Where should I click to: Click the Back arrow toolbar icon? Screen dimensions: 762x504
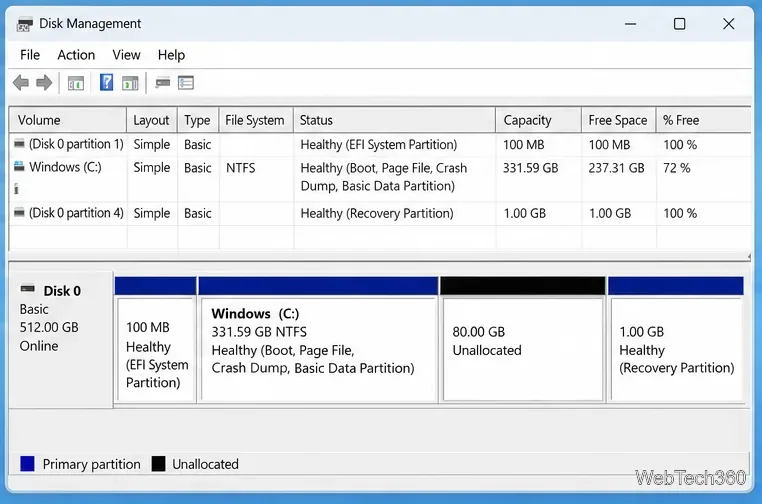(21, 83)
